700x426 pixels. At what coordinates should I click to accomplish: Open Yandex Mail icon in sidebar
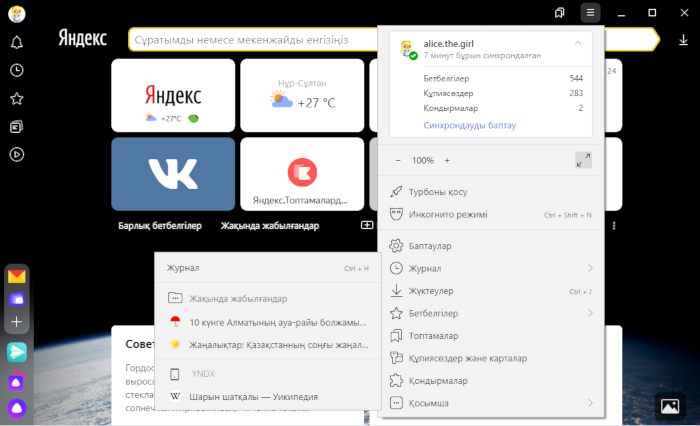tap(17, 276)
